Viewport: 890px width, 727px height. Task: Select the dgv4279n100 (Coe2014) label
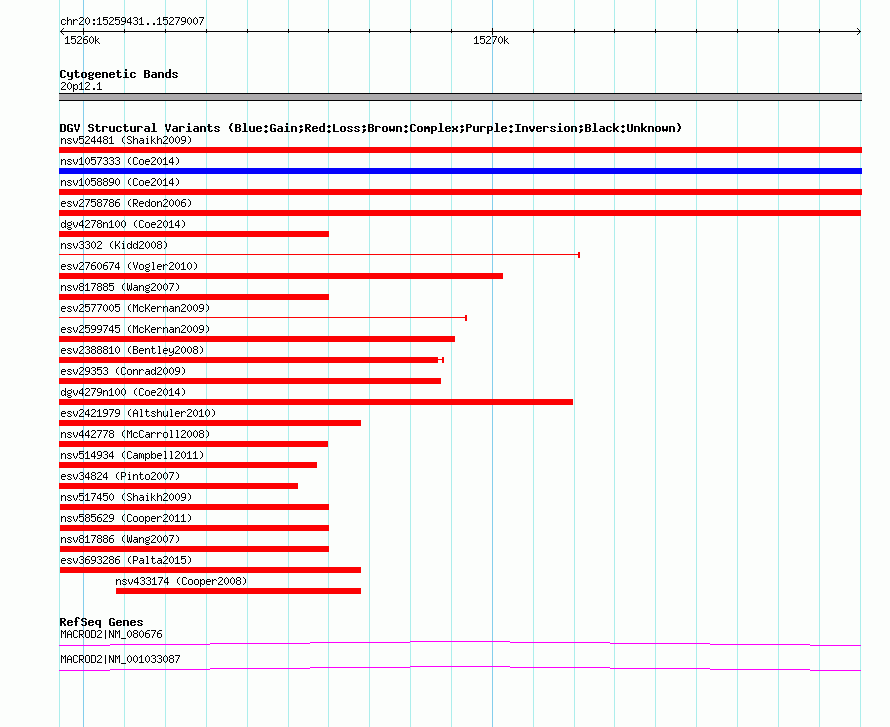click(x=123, y=392)
